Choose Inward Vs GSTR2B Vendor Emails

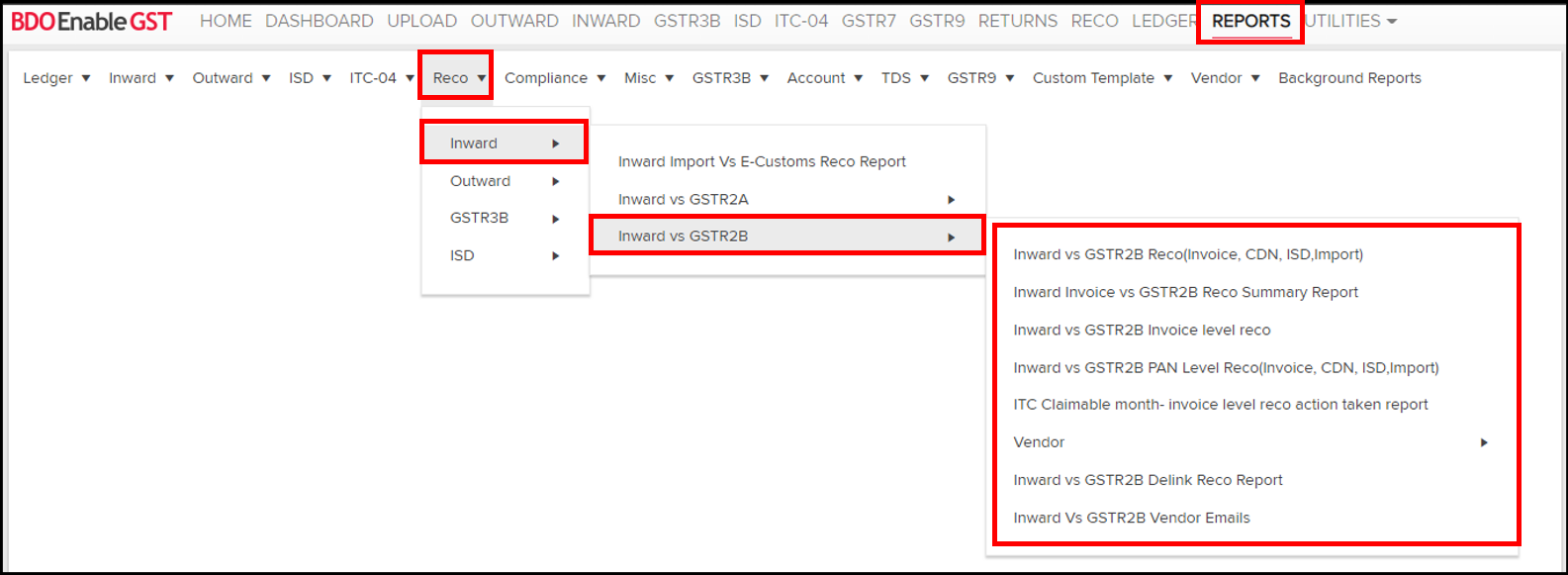tap(1132, 518)
